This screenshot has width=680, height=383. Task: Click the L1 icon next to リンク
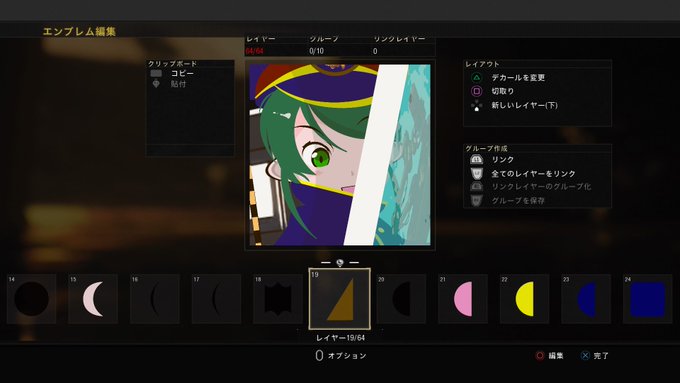(476, 160)
